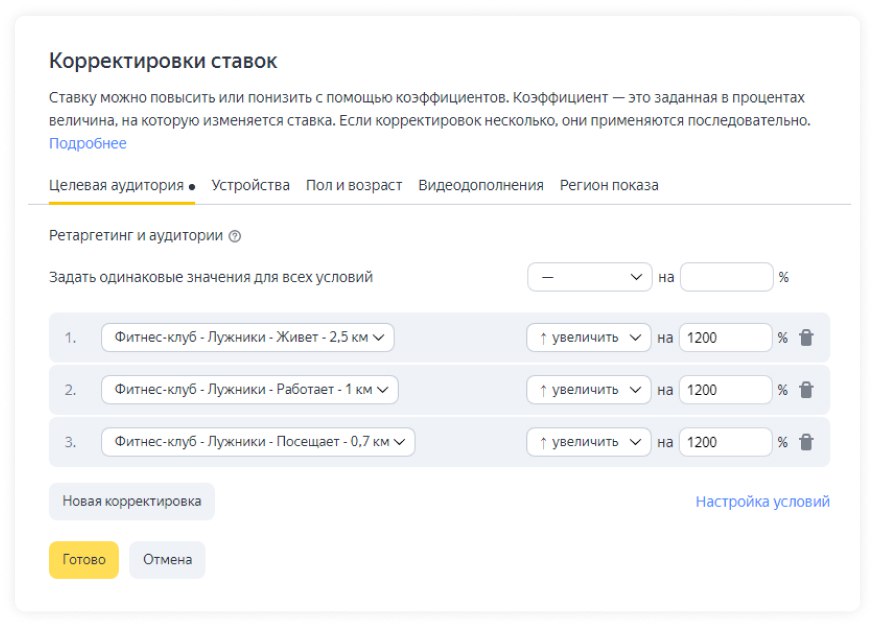
Task: Click the empty percent field for all conditions
Action: 726,277
